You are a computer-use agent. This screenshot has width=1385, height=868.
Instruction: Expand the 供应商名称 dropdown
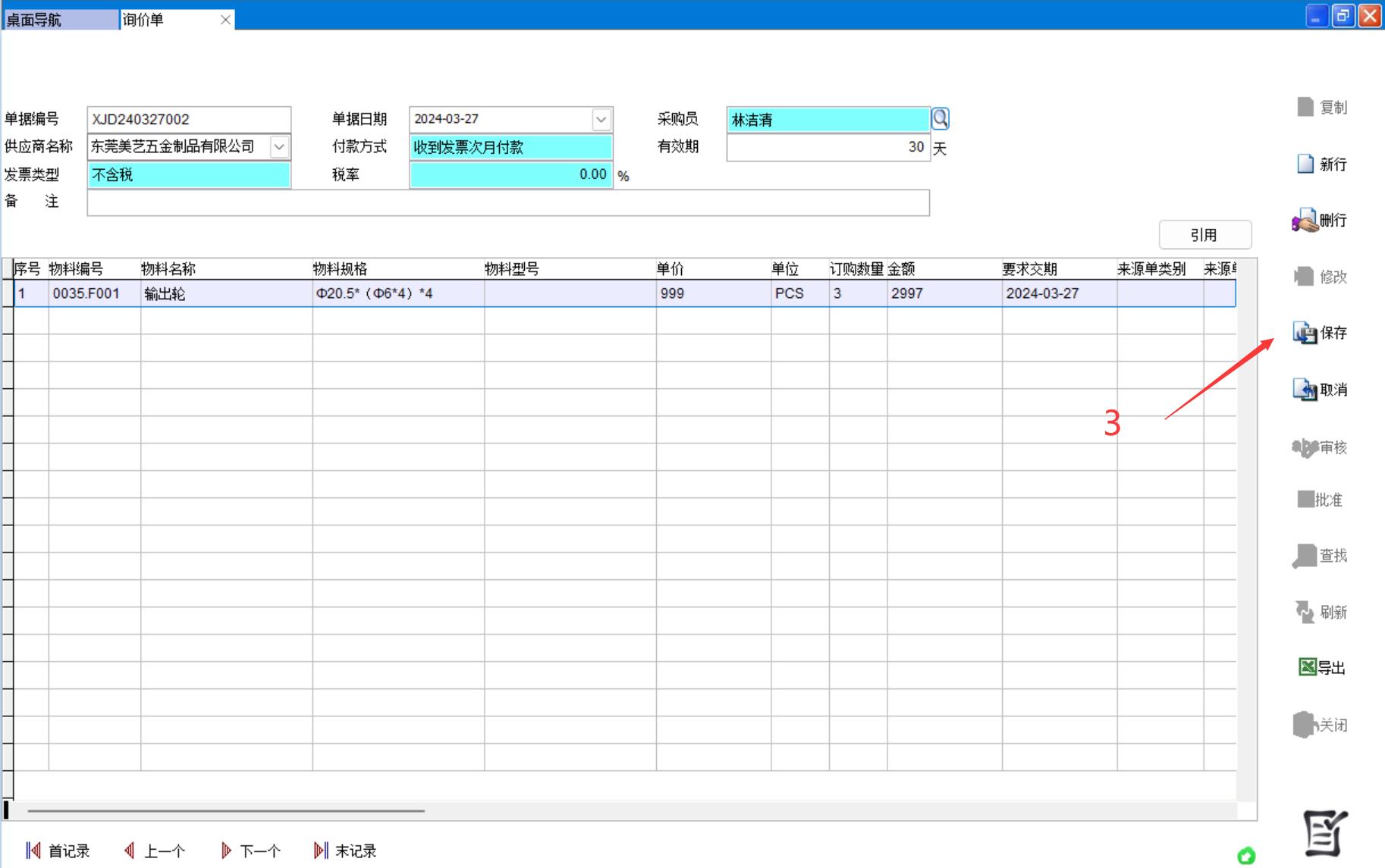tap(279, 146)
